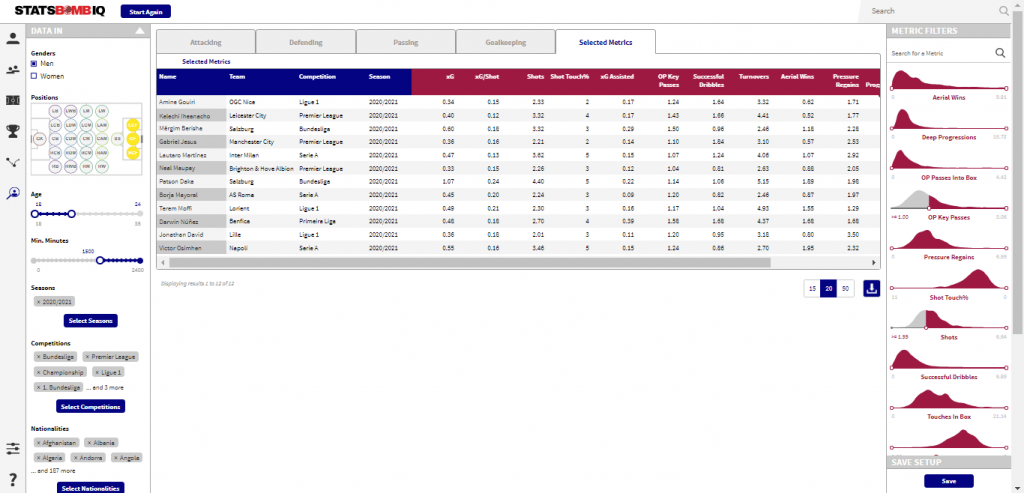Click the Search for a Metric field
The image size is (1024, 493).
click(941, 53)
